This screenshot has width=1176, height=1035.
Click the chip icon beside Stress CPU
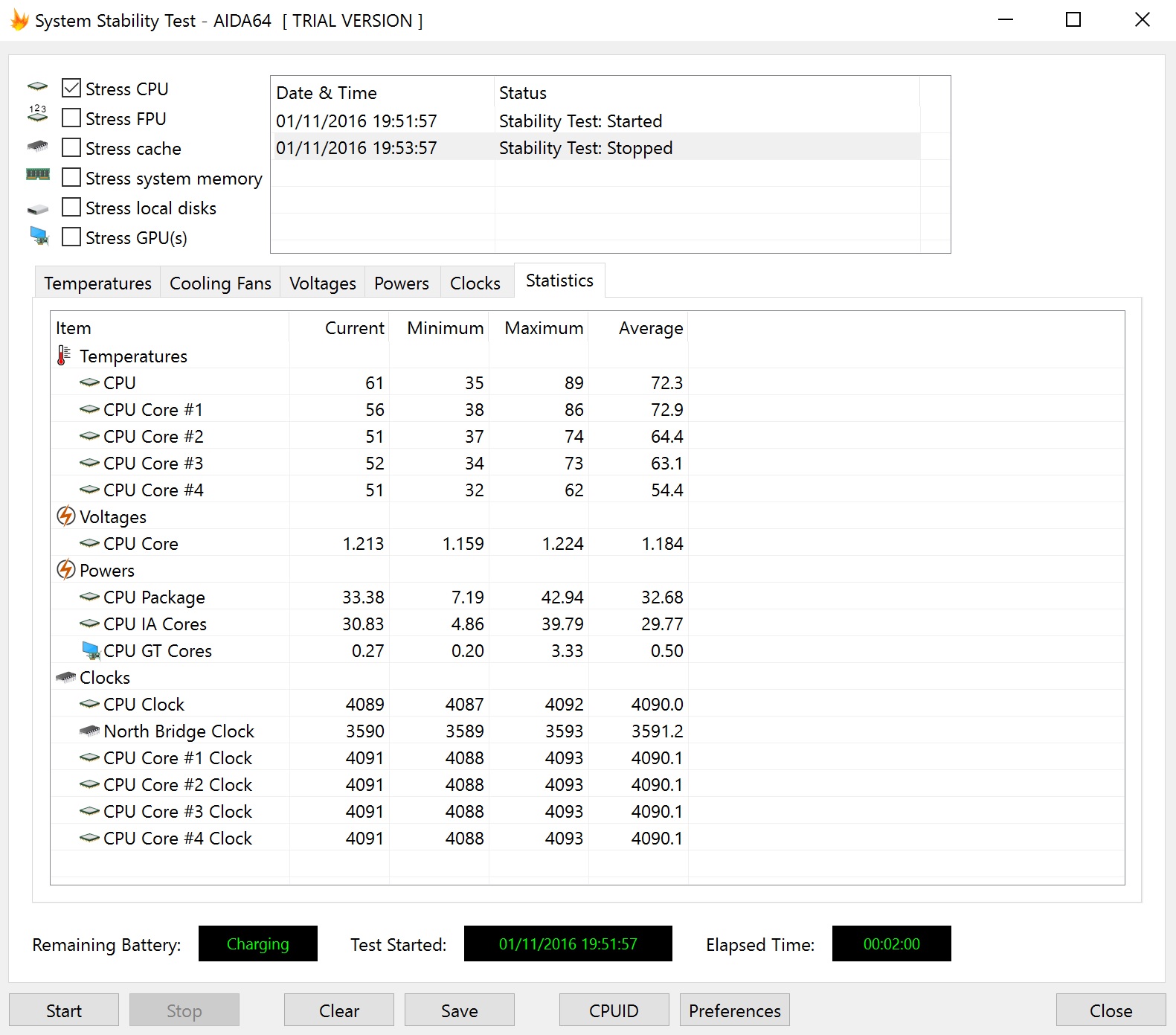tap(37, 87)
